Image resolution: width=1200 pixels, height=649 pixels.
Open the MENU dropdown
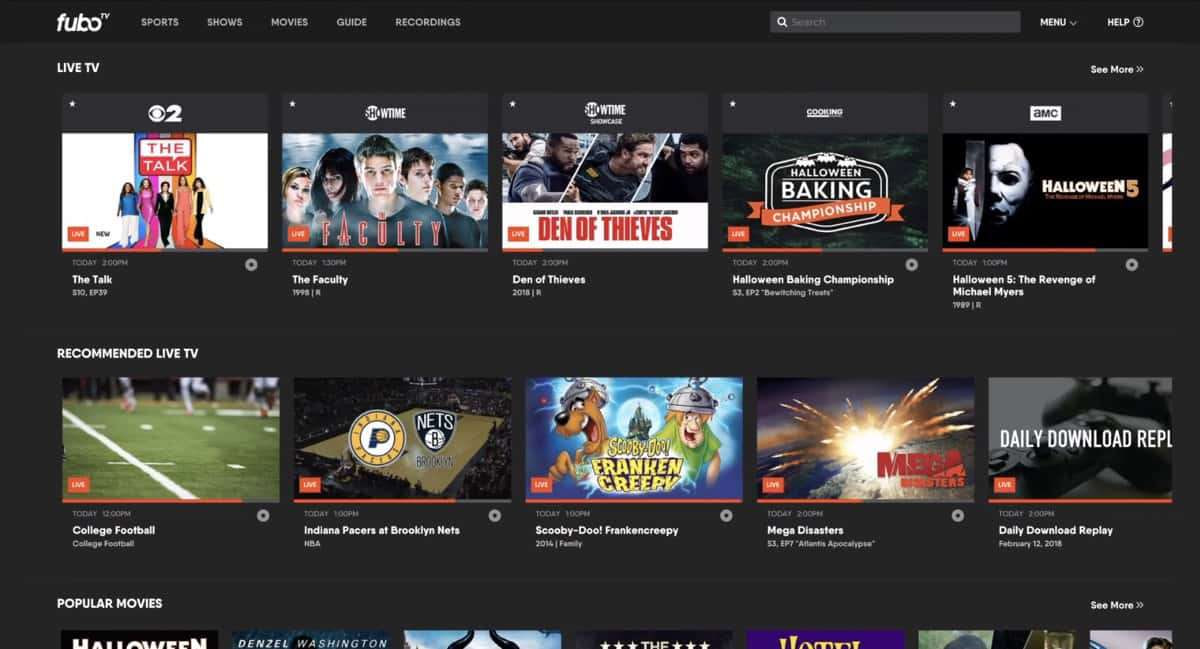pyautogui.click(x=1057, y=21)
